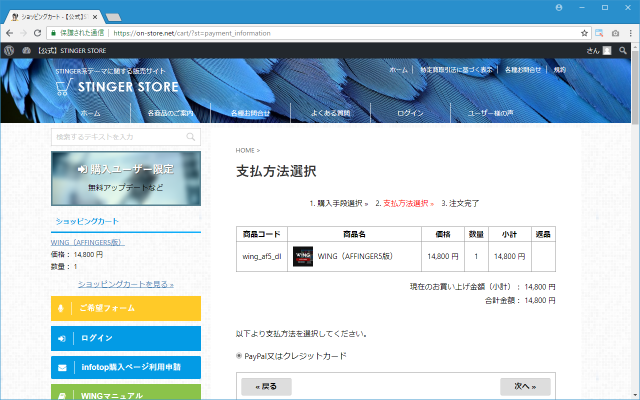Viewport: 640px width, 400px height.
Task: Click 合計金額 total line
Action: (x=520, y=300)
